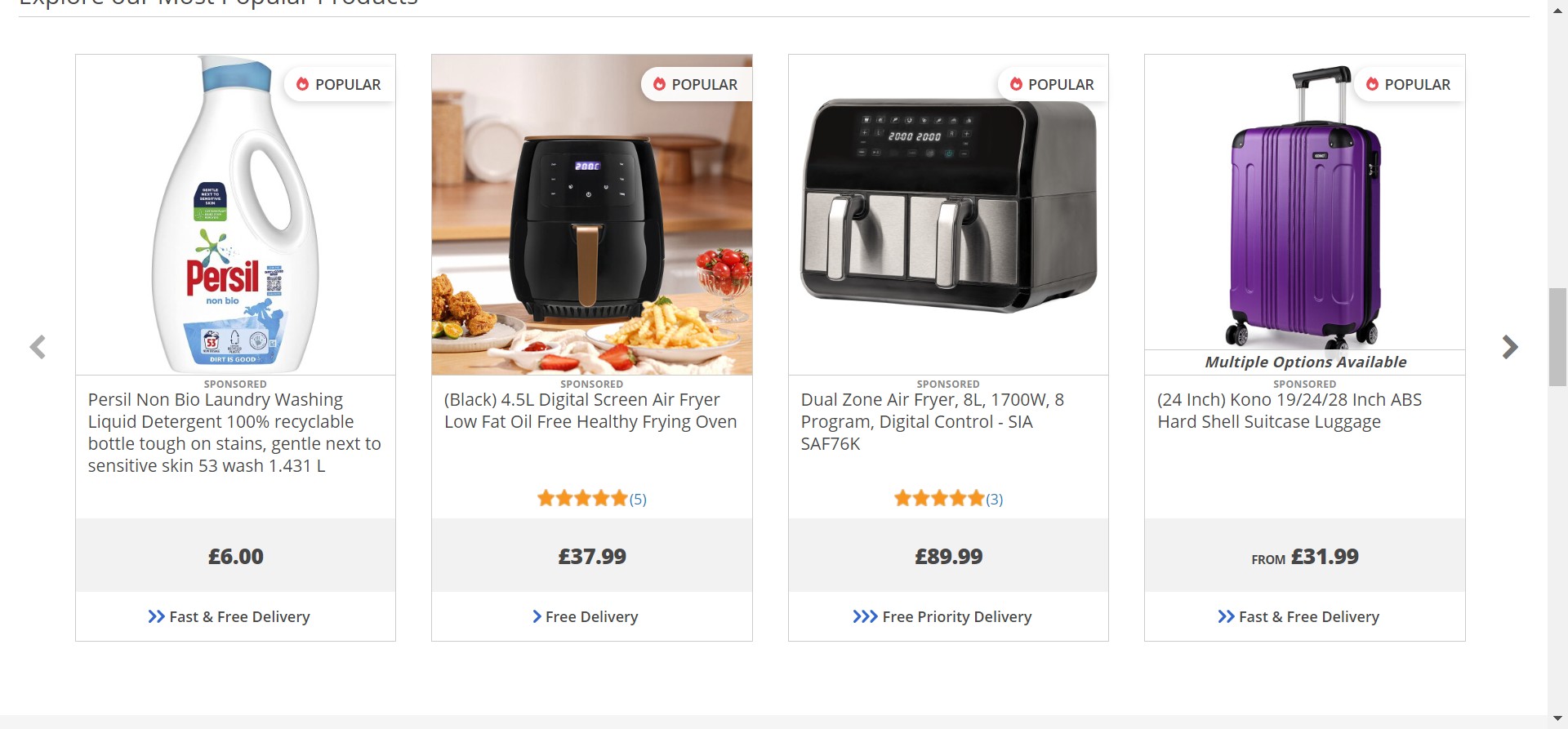Click the page vertical scrollbar thumb
1568x729 pixels.
(x=1558, y=336)
